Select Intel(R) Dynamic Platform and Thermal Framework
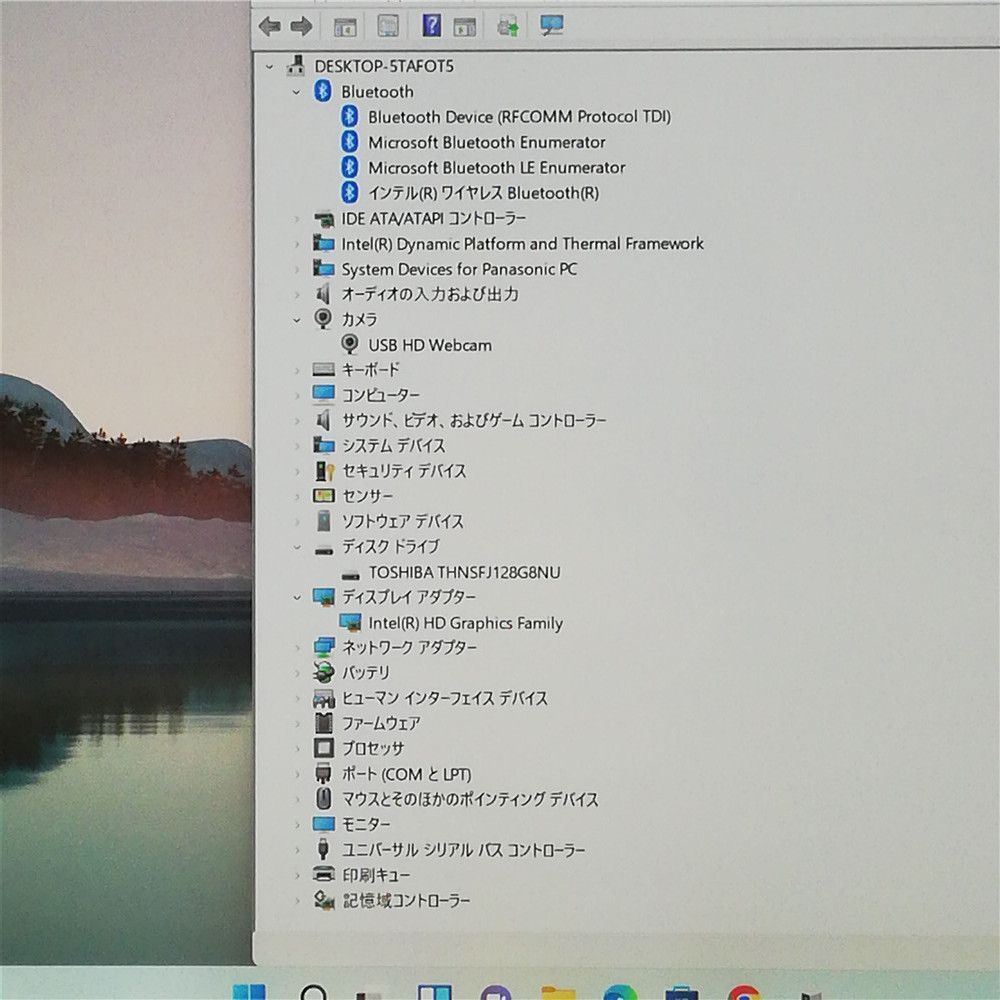 [522, 244]
